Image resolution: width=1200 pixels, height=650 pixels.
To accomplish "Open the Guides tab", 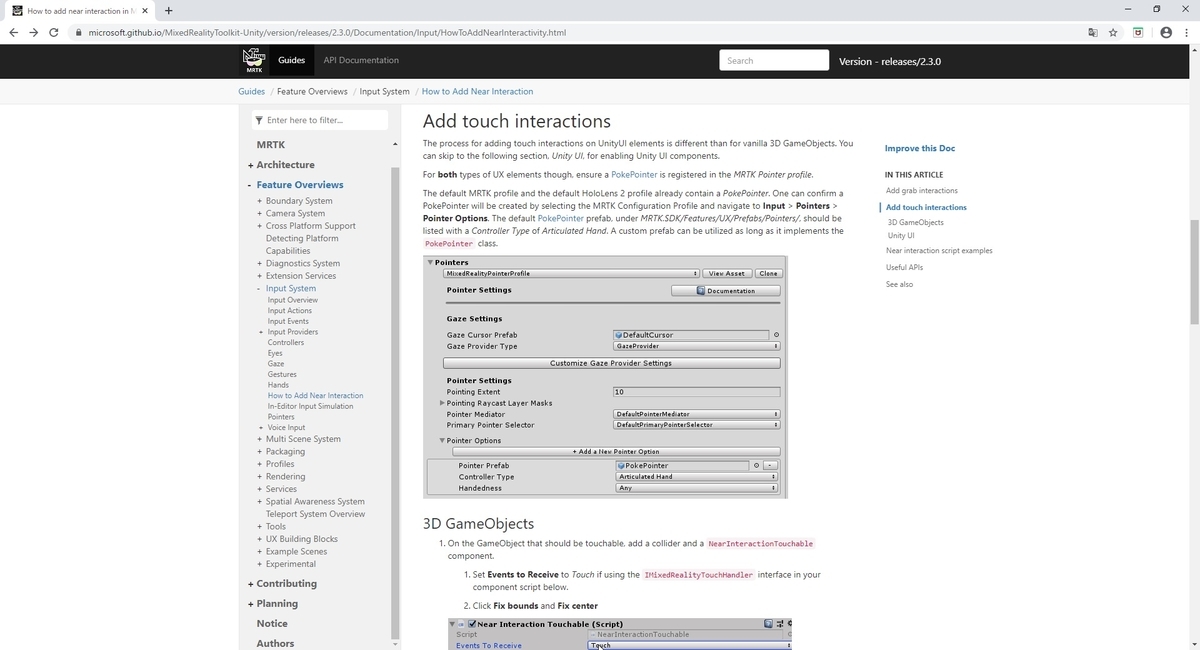I will 292,61.
